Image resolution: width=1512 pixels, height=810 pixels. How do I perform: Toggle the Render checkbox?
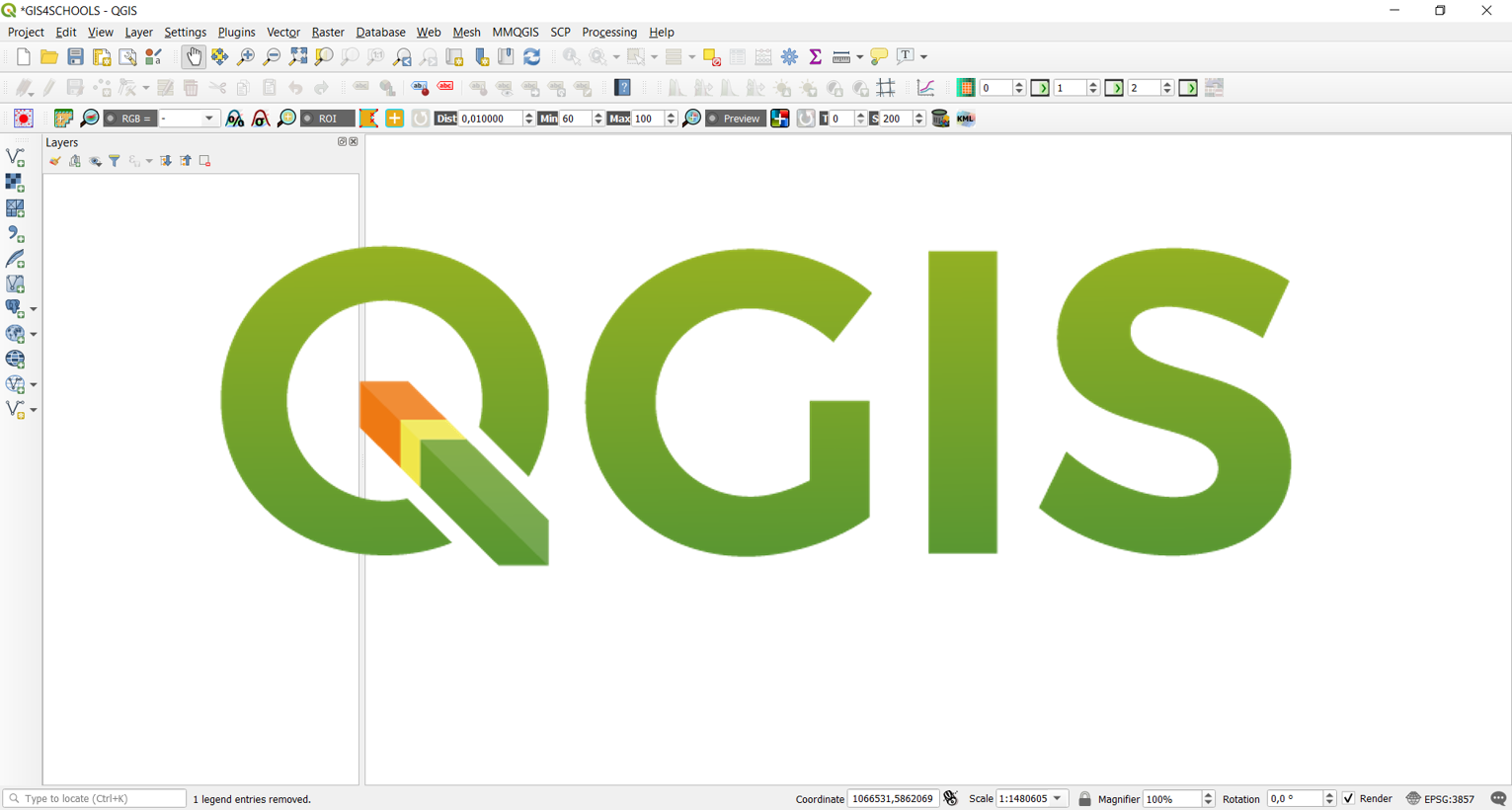[1349, 798]
